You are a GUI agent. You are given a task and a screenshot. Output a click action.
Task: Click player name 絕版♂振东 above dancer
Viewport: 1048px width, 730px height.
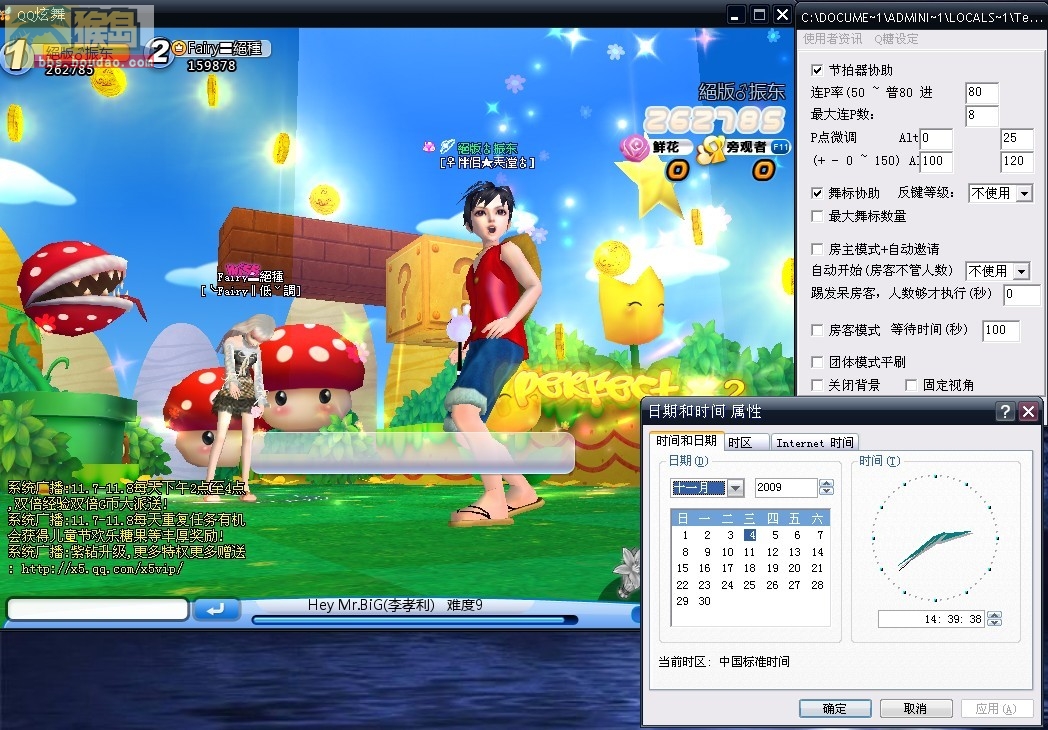tap(487, 148)
